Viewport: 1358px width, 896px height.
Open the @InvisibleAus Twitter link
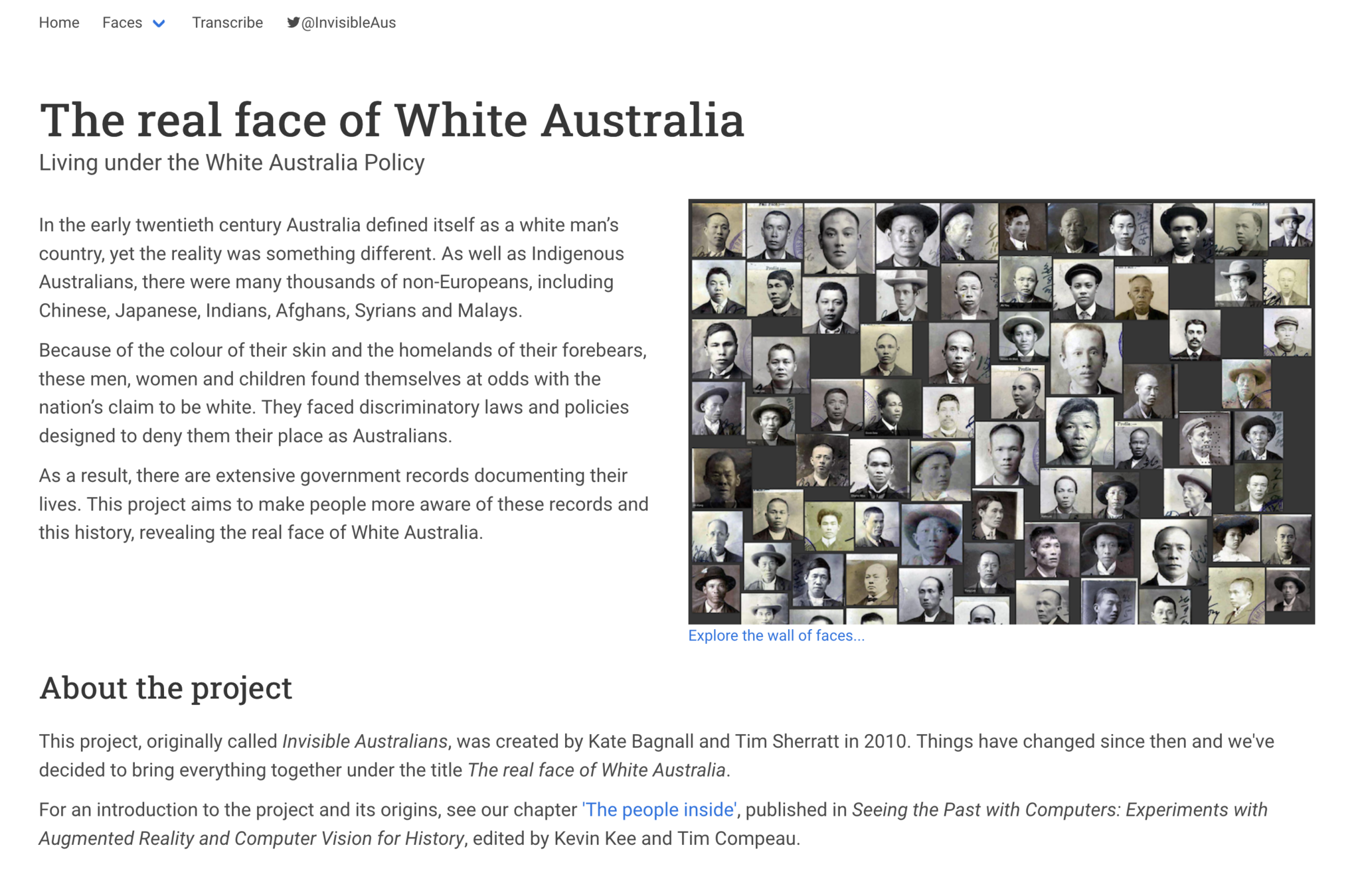(x=348, y=23)
